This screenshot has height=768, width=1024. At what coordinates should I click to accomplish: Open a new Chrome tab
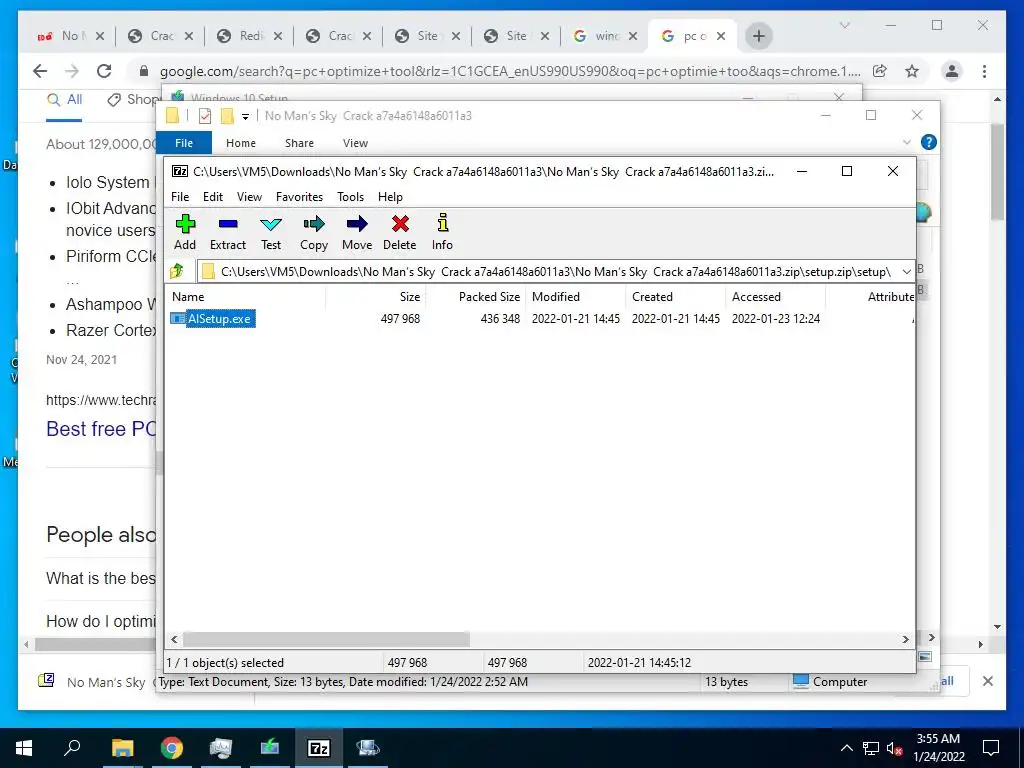758,36
